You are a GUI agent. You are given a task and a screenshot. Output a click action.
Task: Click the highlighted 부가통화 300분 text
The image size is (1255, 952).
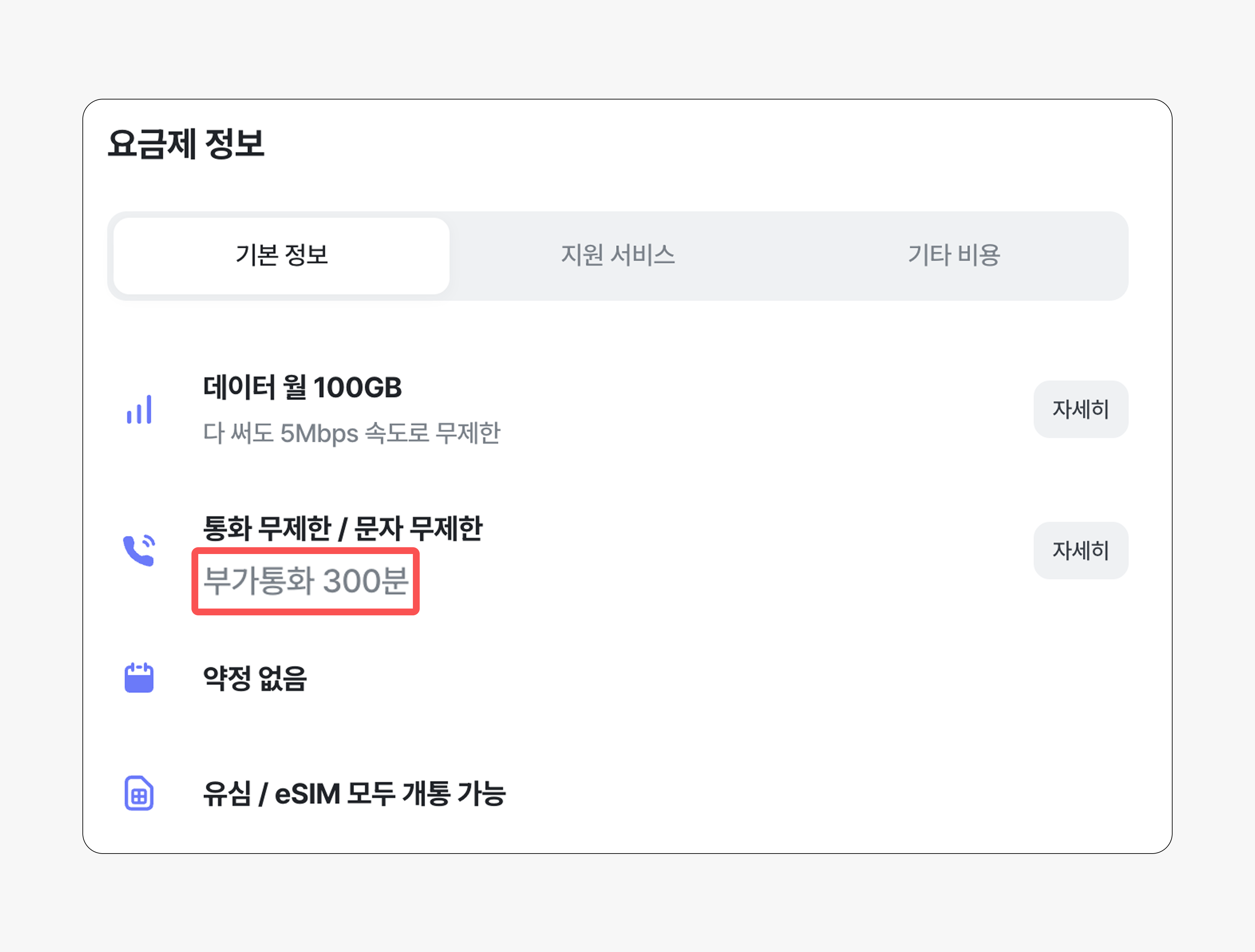click(306, 581)
